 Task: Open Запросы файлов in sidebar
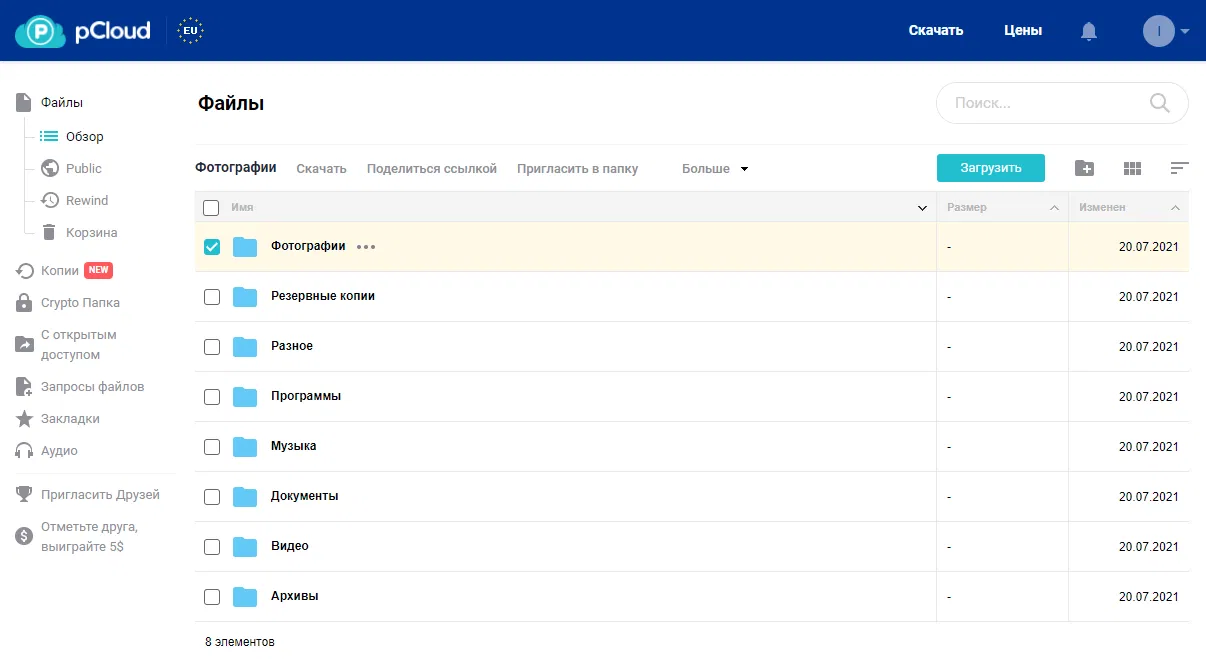click(x=79, y=386)
